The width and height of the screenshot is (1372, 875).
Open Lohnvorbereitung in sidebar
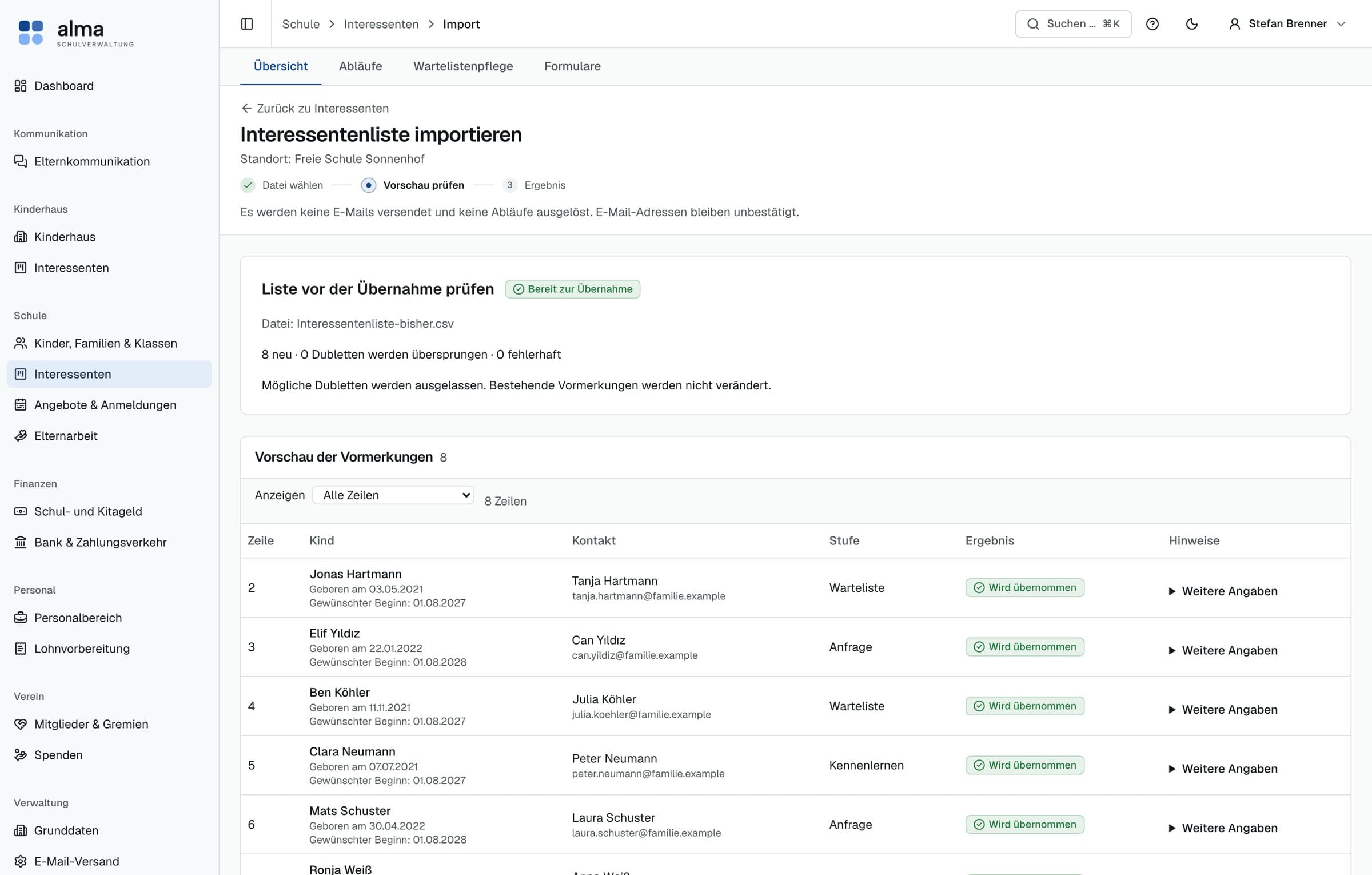tap(109, 649)
